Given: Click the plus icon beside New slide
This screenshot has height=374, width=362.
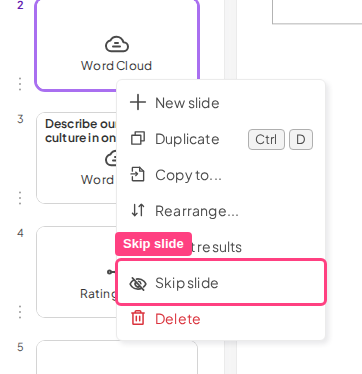Looking at the screenshot, I should (x=138, y=102).
